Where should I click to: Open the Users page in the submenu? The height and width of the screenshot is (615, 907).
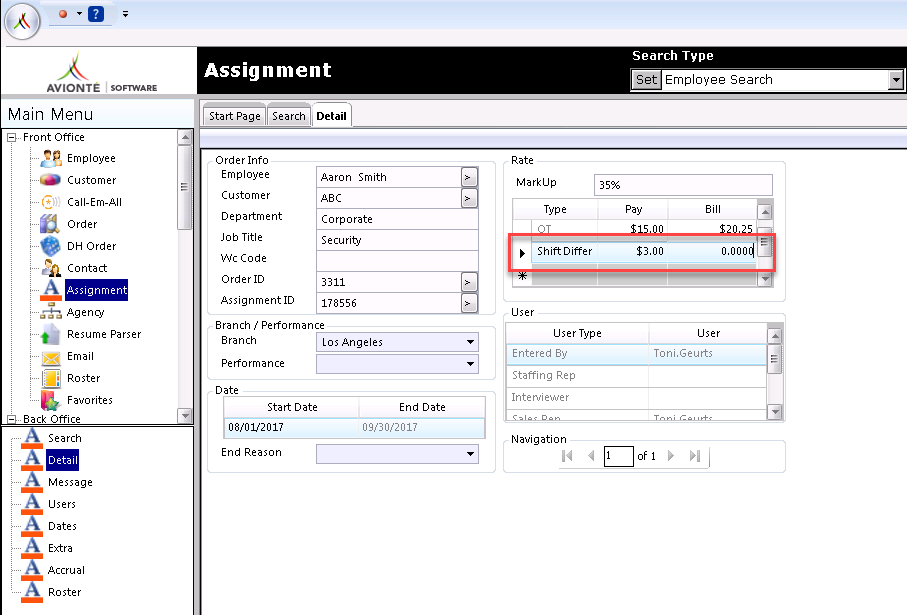tap(62, 504)
